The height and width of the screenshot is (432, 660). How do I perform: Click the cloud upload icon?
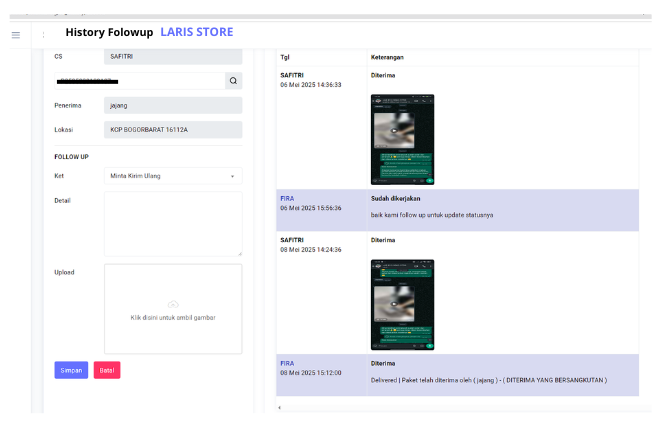tap(173, 304)
